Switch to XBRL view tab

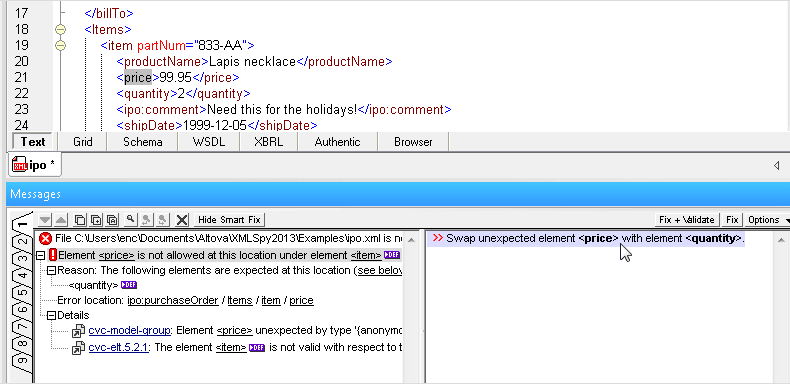(269, 142)
